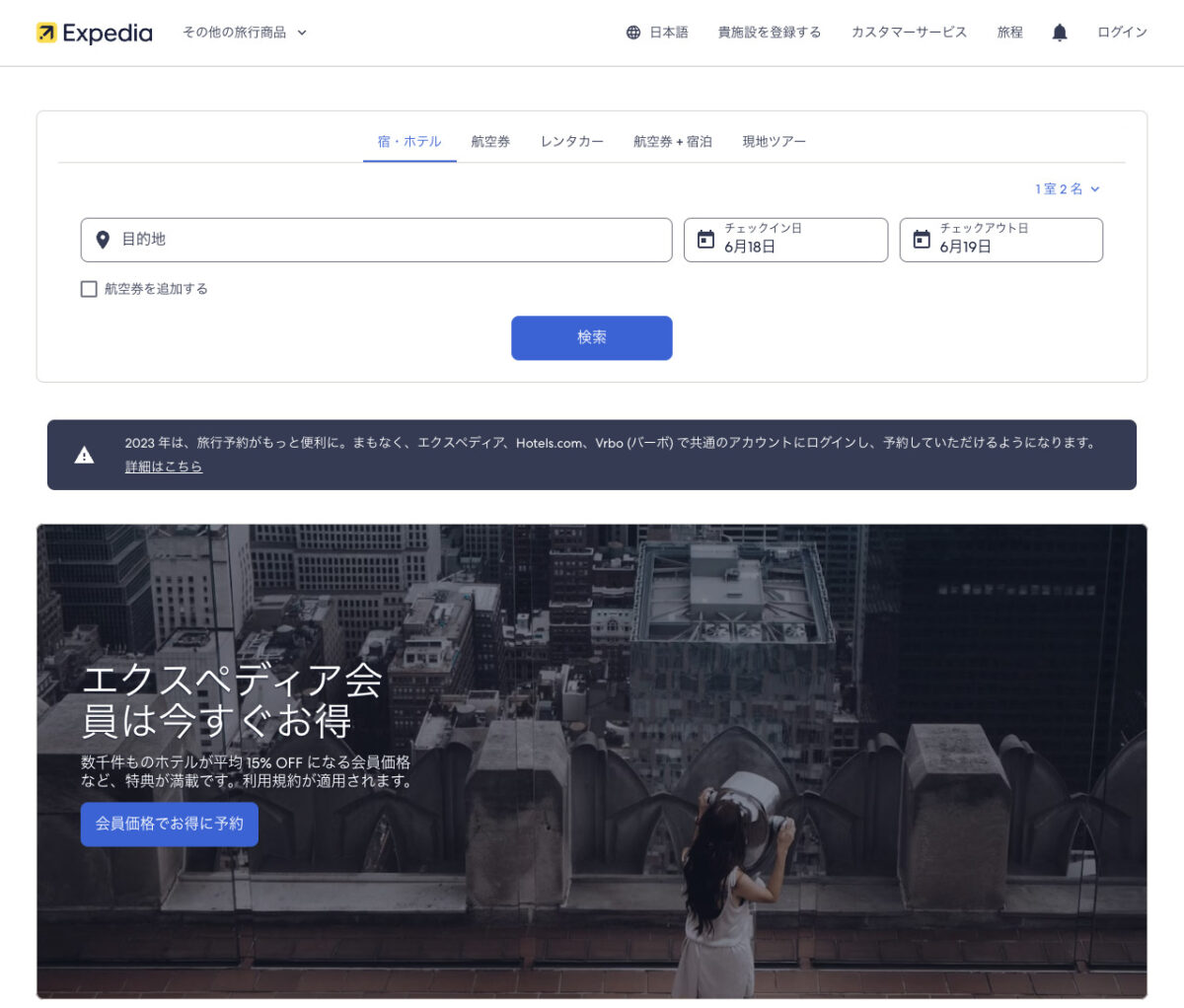Open the check-out date calendar icon
Viewport: 1184px width, 1008px height.
coord(920,238)
